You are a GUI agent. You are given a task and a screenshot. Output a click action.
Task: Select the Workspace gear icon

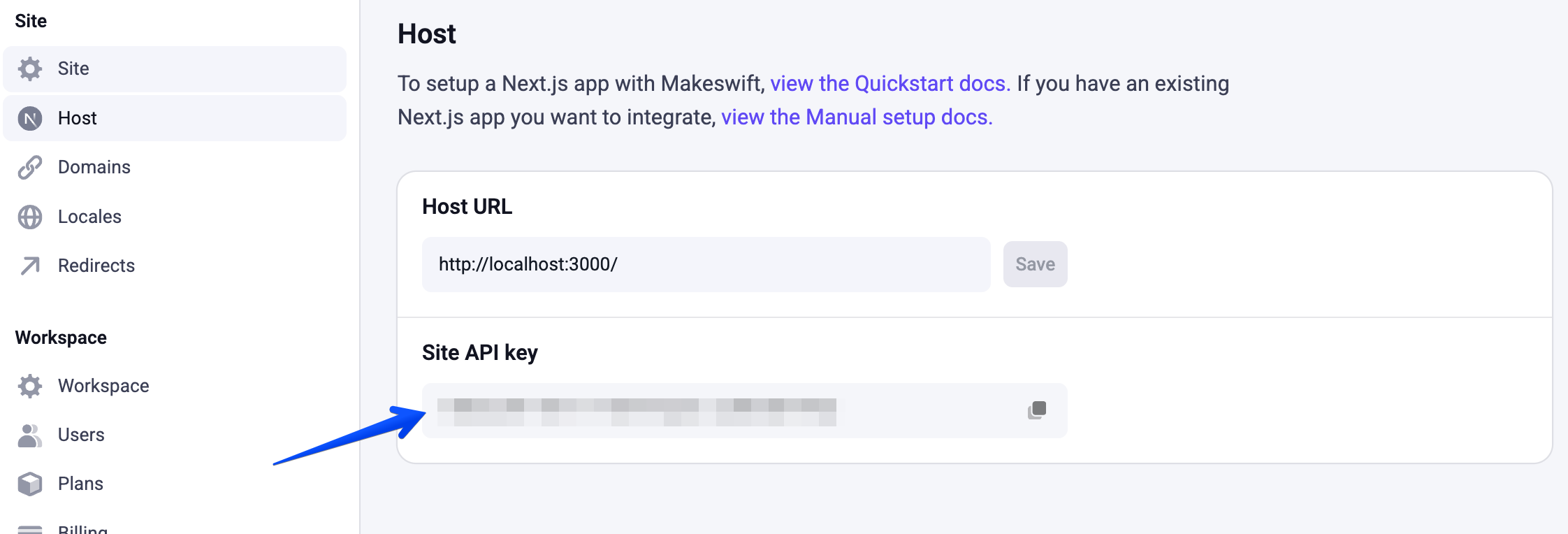pyautogui.click(x=29, y=385)
